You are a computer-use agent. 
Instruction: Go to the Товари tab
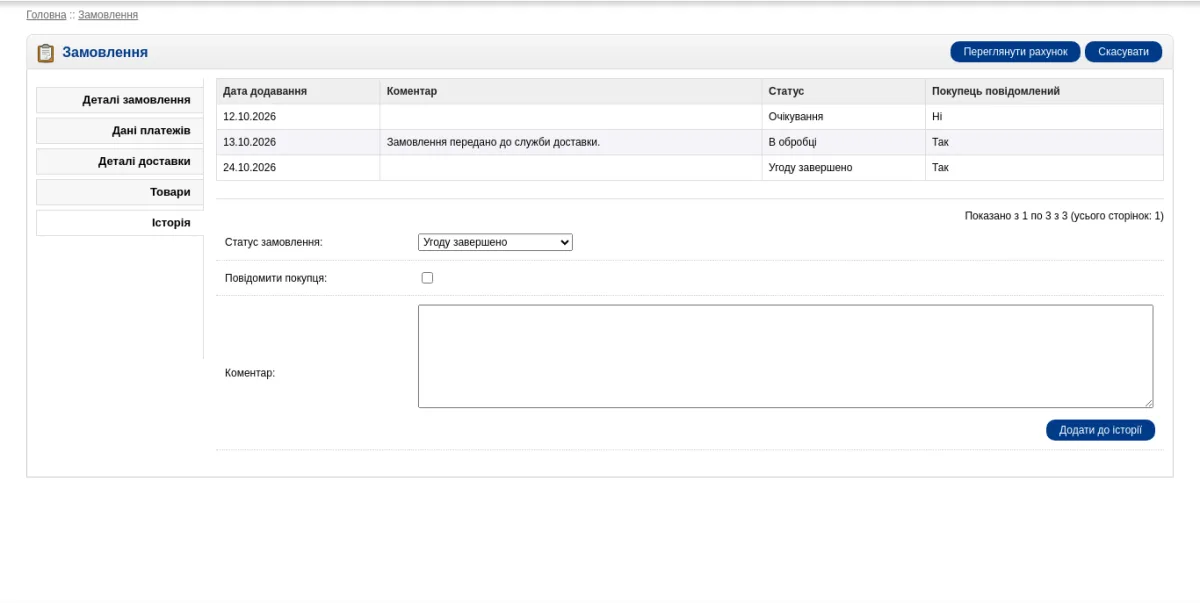pyautogui.click(x=120, y=192)
